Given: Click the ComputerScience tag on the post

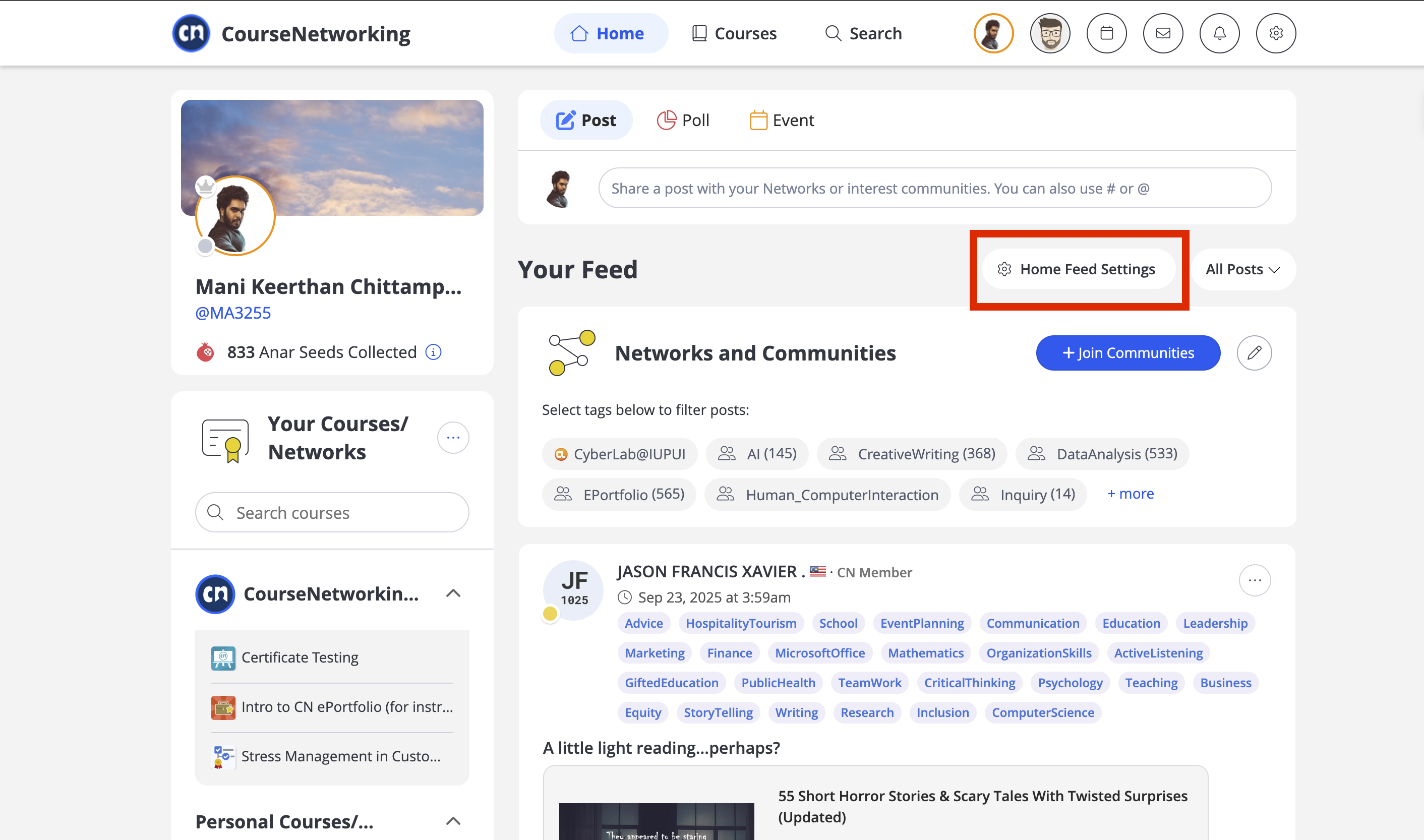Looking at the screenshot, I should pyautogui.click(x=1042, y=712).
